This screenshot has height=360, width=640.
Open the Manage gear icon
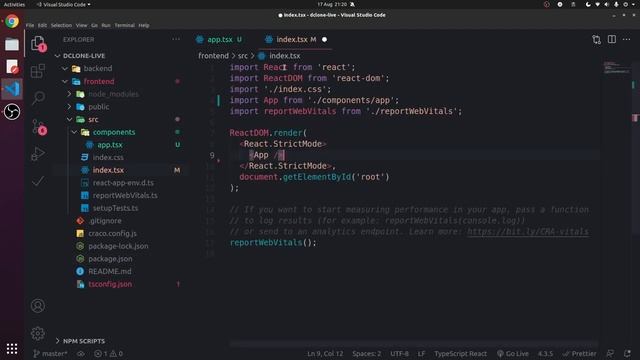(38, 333)
